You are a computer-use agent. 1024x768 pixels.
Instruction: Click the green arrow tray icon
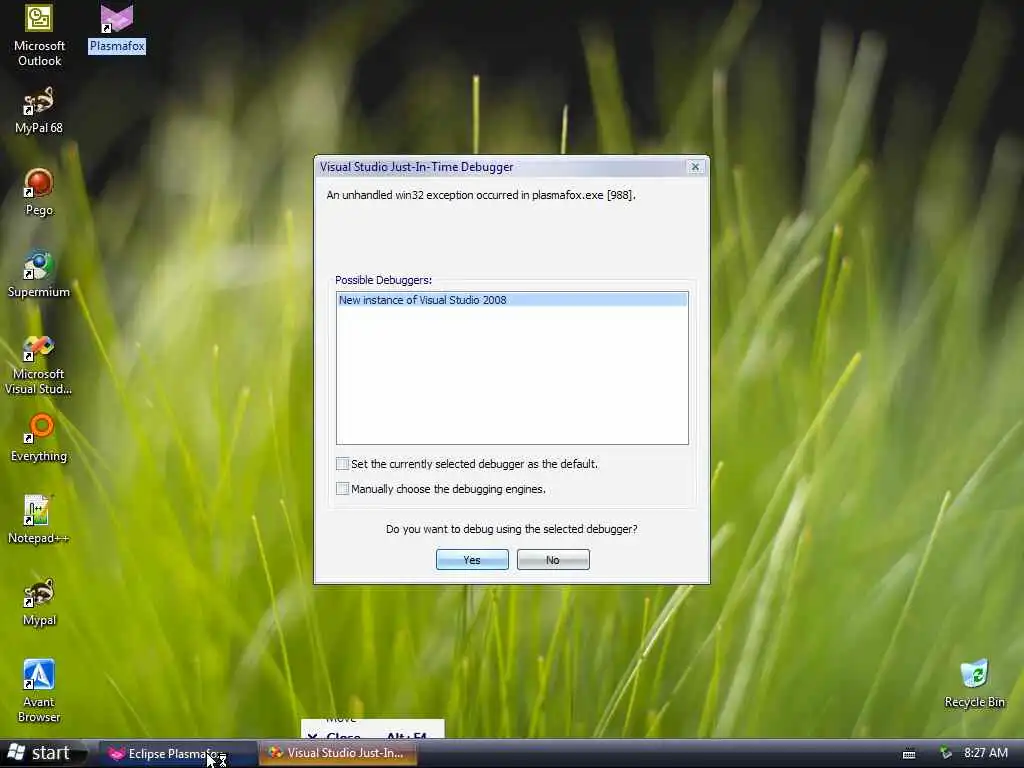(945, 753)
